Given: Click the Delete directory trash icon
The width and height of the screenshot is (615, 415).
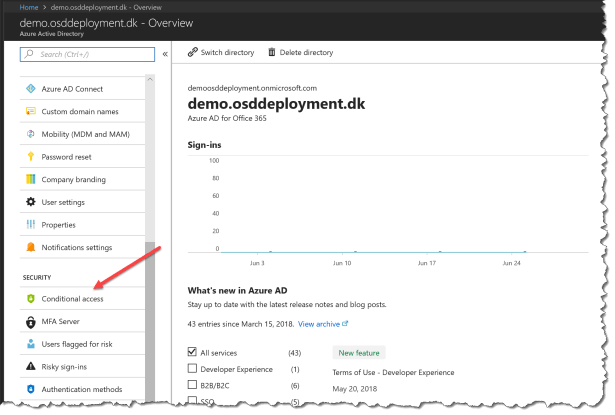Looking at the screenshot, I should click(x=271, y=52).
